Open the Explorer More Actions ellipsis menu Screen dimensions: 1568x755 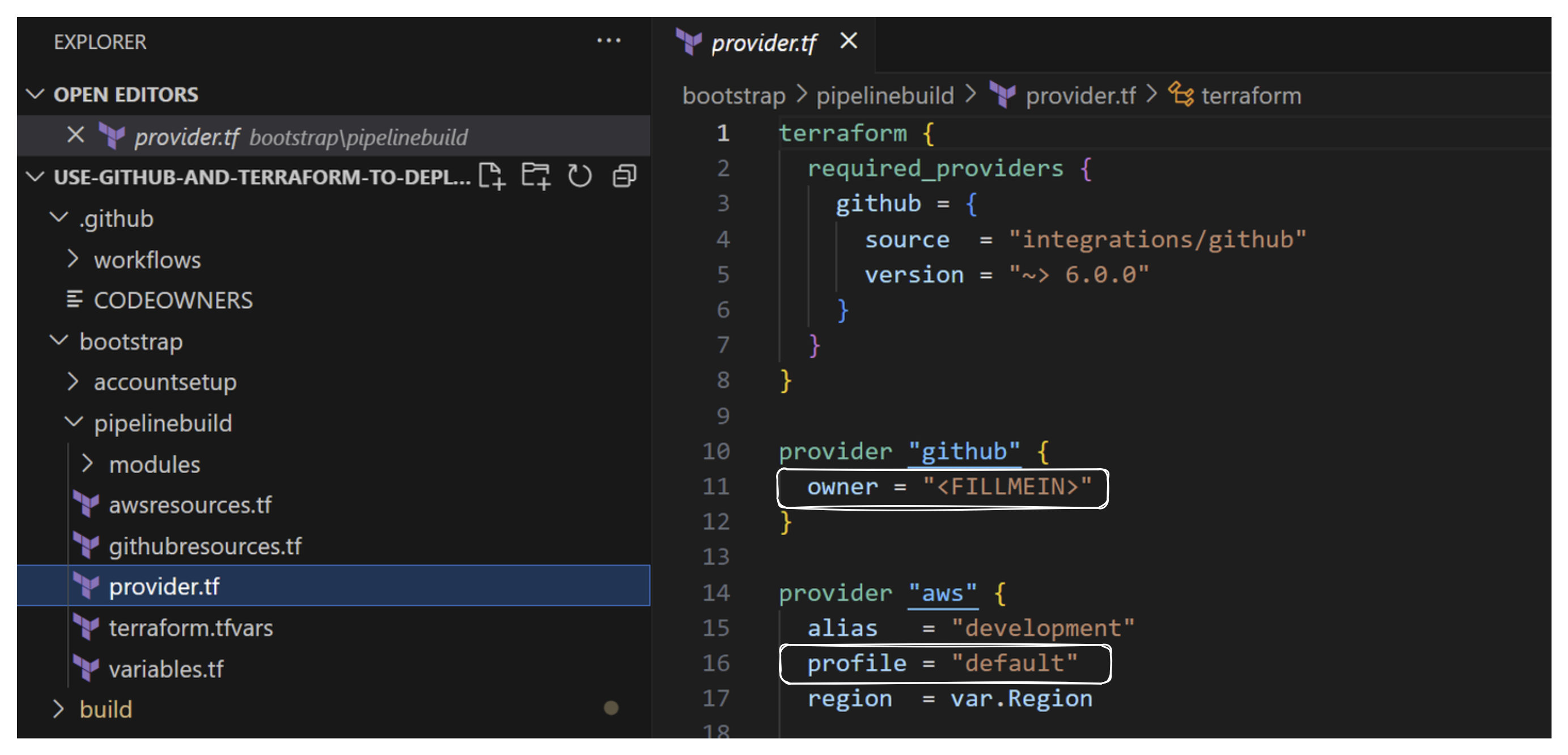[x=608, y=40]
